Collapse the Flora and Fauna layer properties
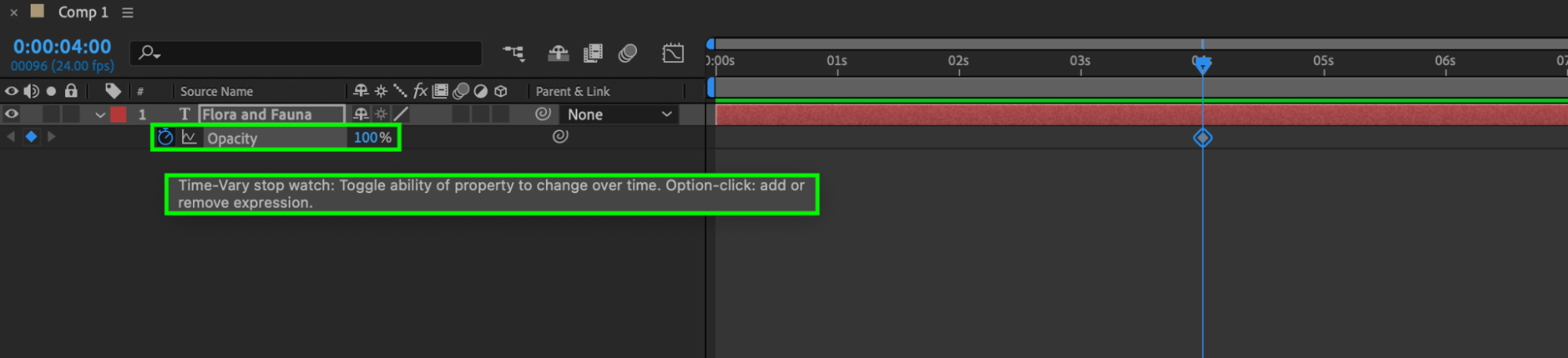Viewport: 1568px width, 358px height. pos(100,115)
